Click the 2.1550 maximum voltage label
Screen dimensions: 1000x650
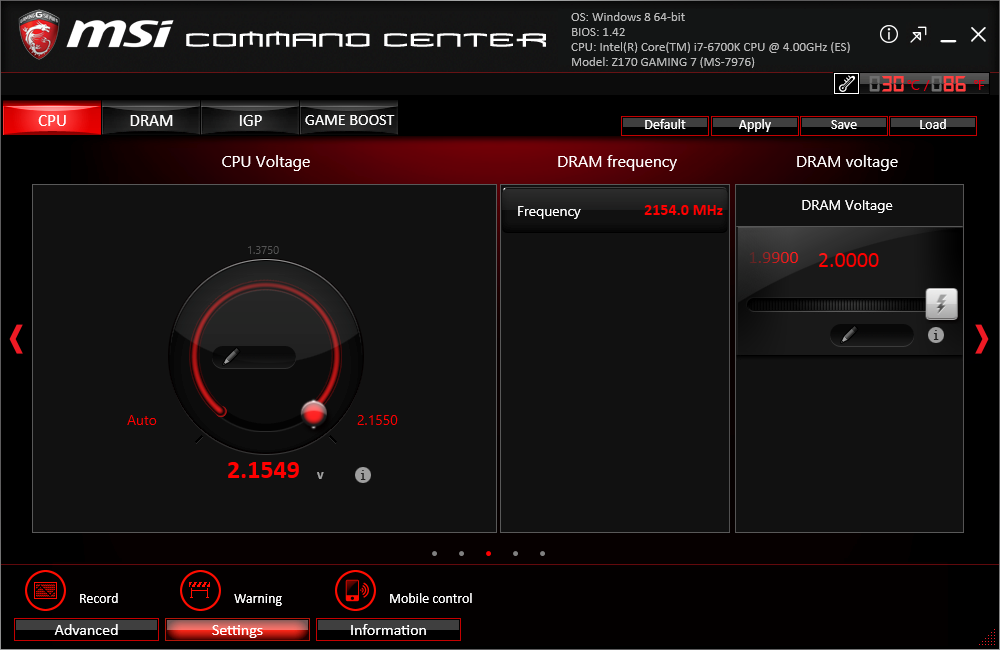377,420
